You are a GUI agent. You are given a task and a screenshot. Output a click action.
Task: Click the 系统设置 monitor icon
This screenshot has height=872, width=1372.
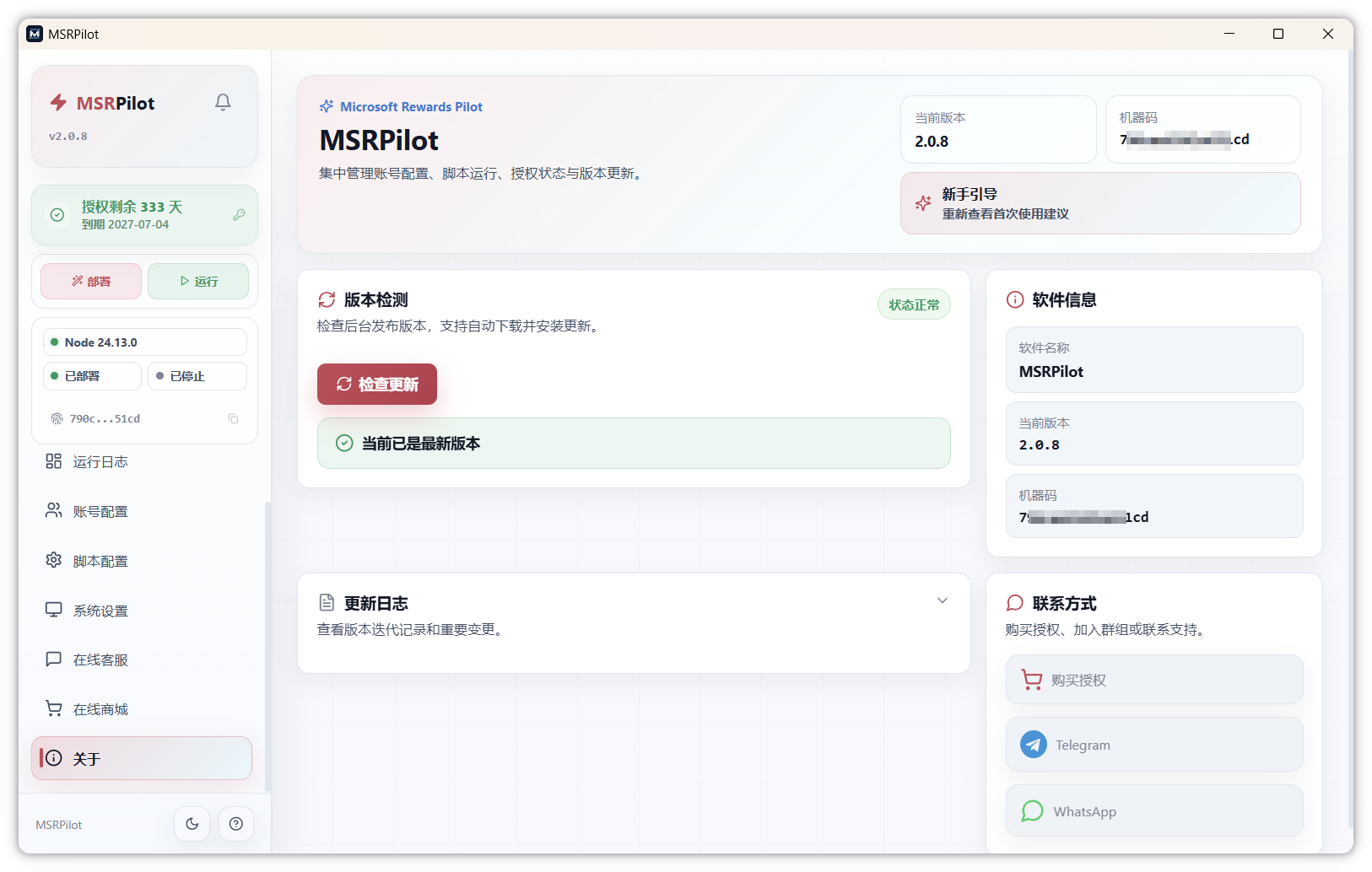[x=54, y=610]
